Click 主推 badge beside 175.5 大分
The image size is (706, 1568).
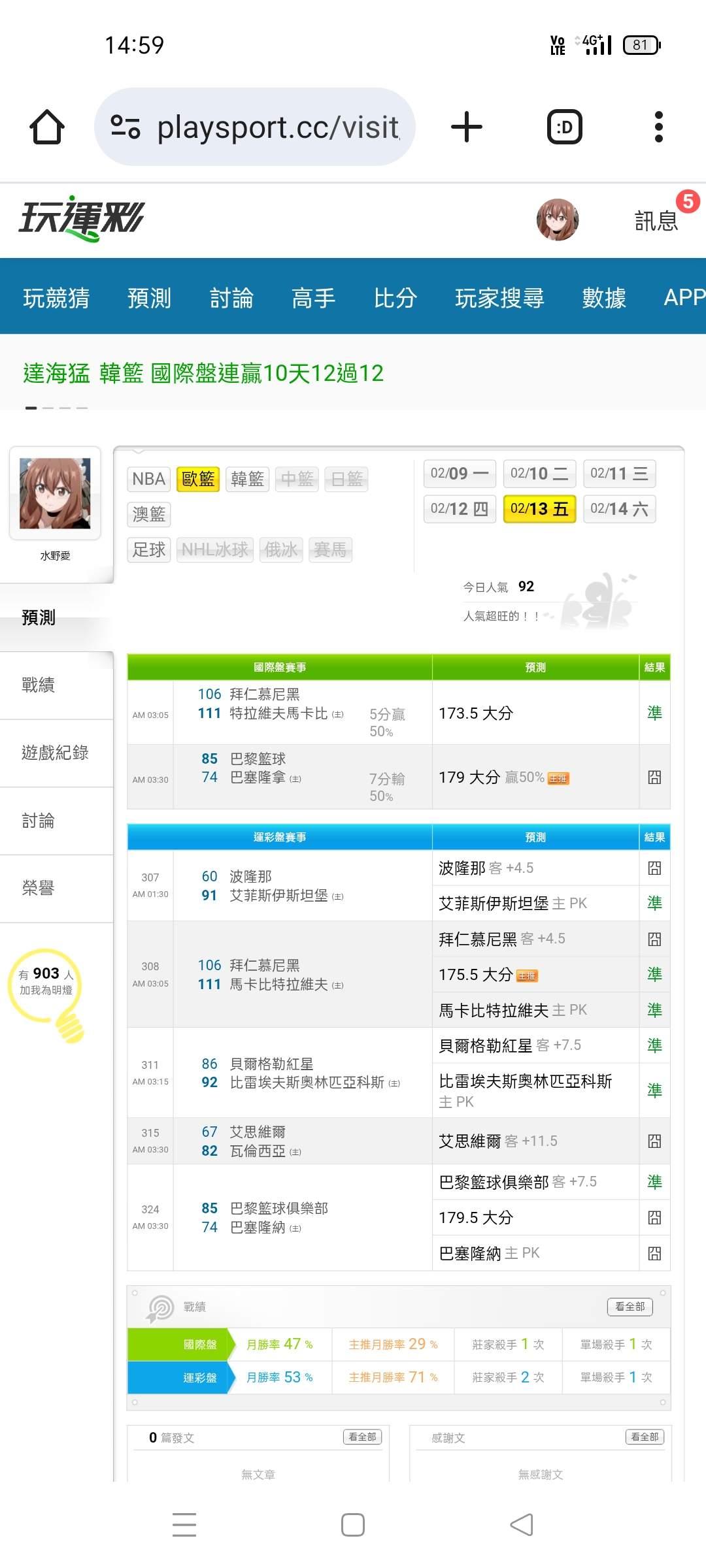527,975
